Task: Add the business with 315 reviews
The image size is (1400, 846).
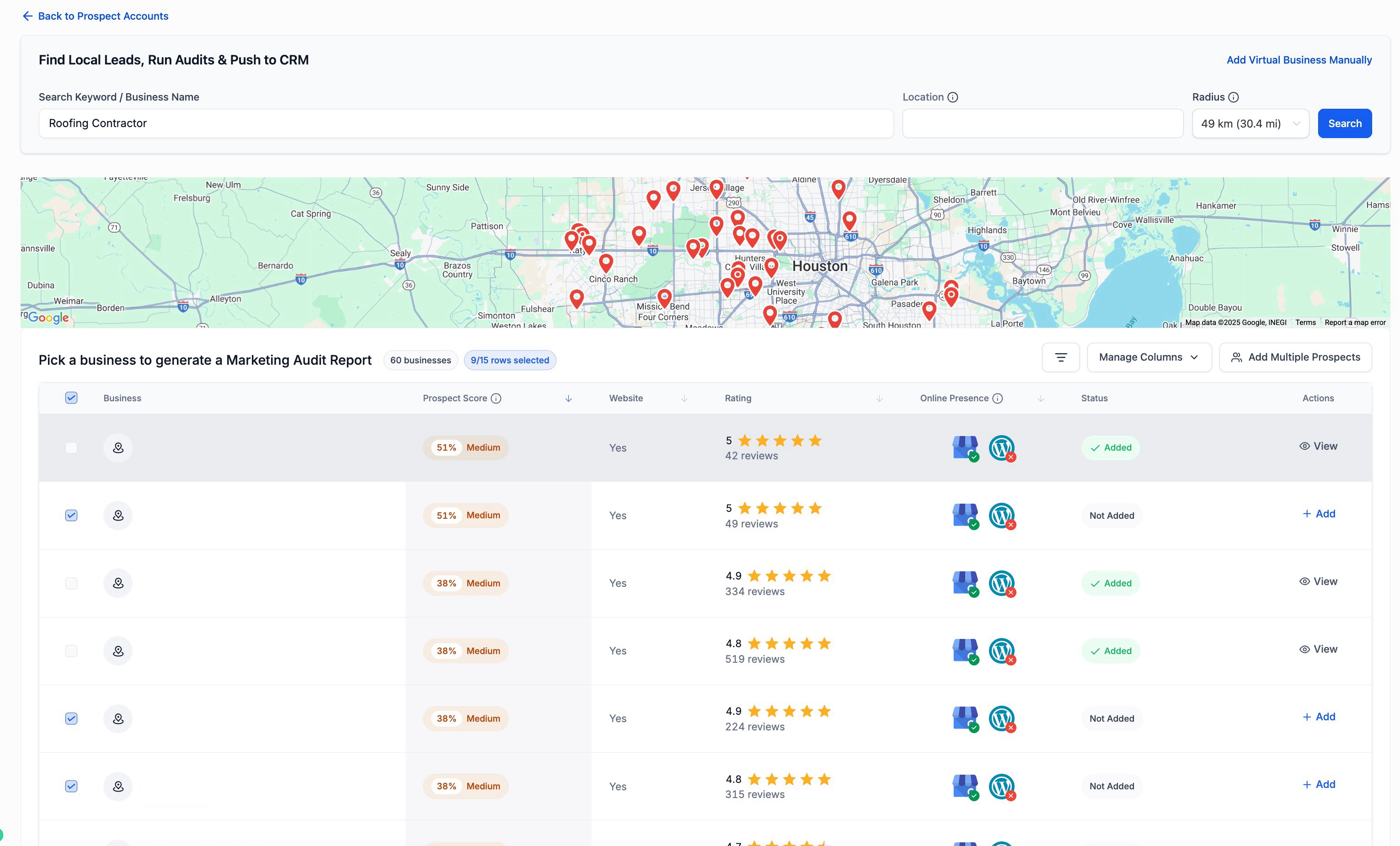Action: coord(1319,785)
